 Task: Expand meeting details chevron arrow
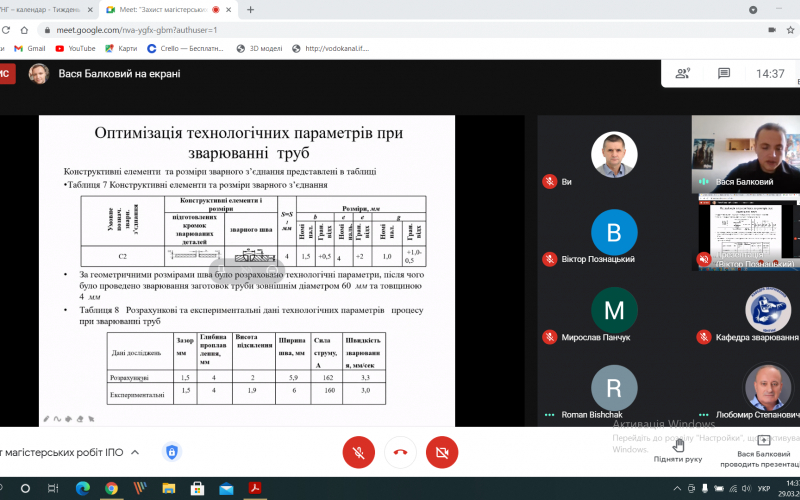[x=135, y=452]
